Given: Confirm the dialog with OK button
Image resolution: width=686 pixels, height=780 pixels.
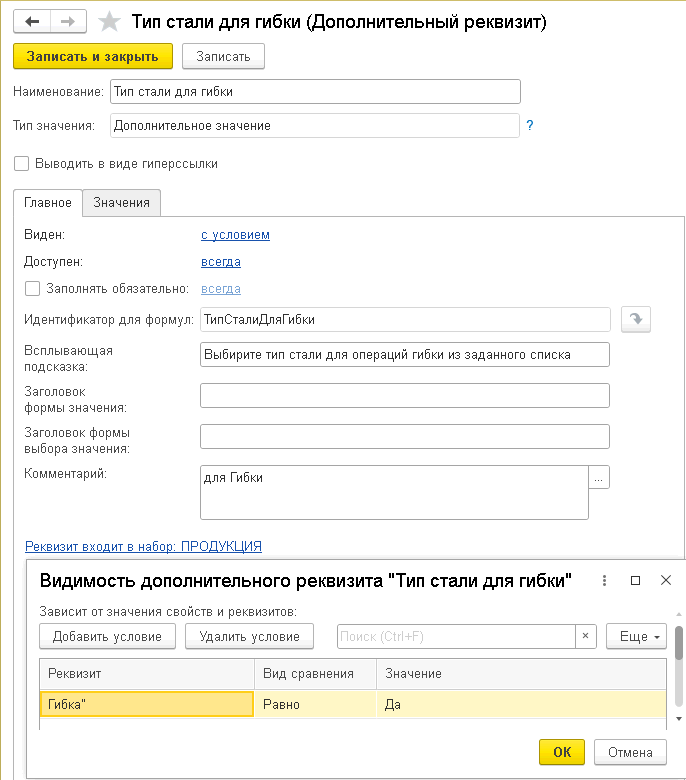Looking at the screenshot, I should tap(561, 752).
